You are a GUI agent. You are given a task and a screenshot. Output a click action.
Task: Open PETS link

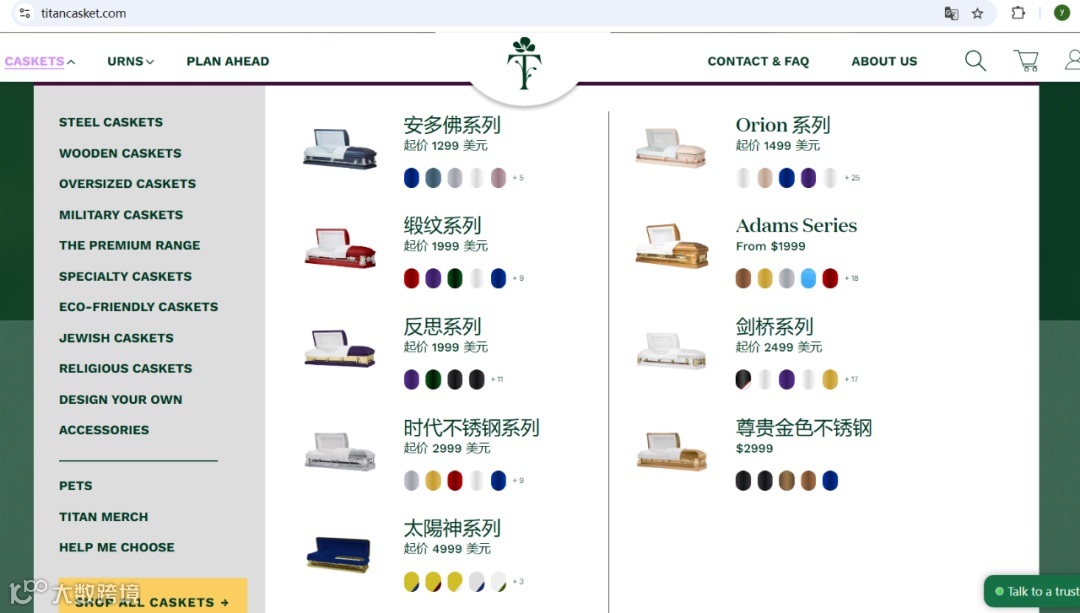(76, 486)
